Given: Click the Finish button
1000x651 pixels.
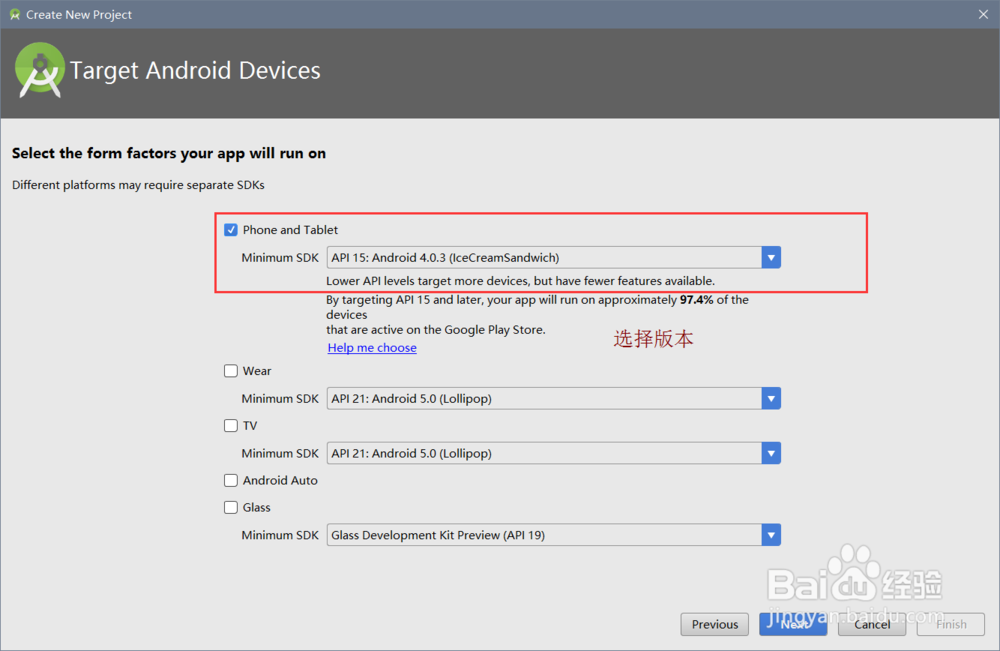Looking at the screenshot, I should point(951,625).
